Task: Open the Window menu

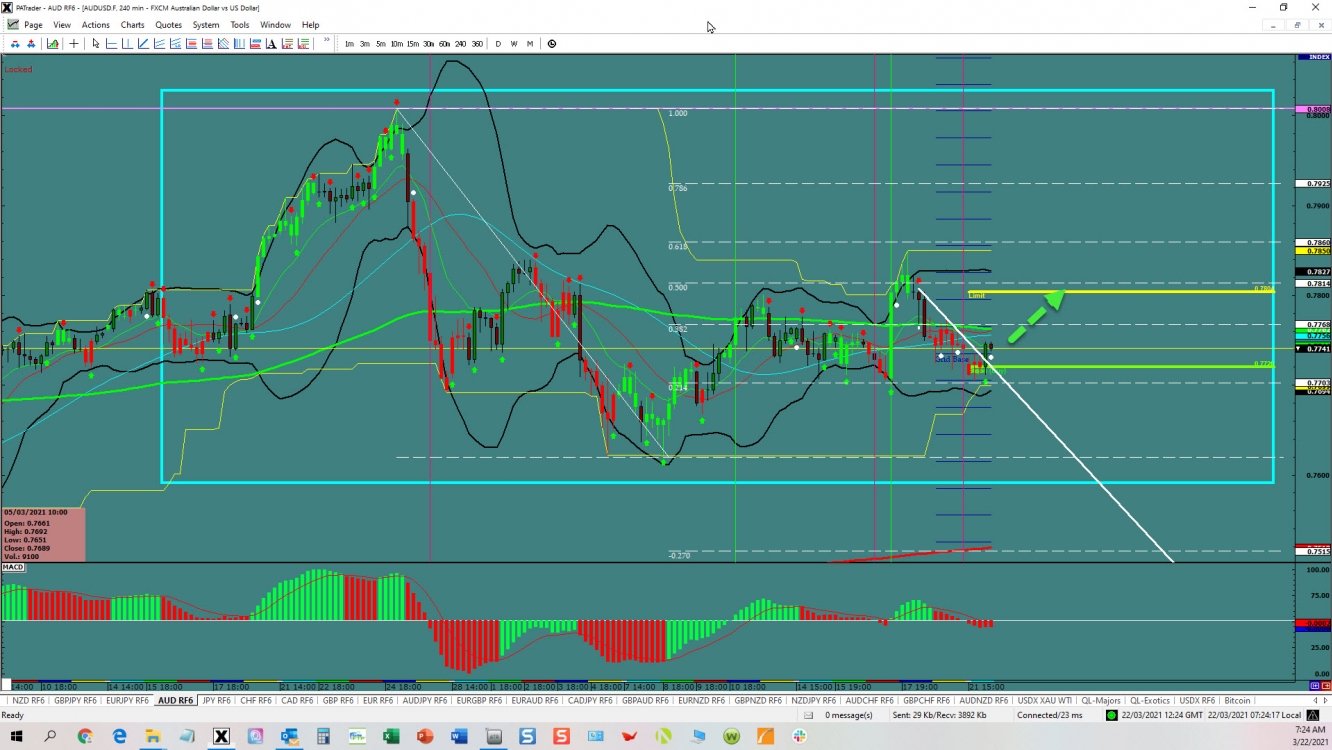Action: [275, 25]
